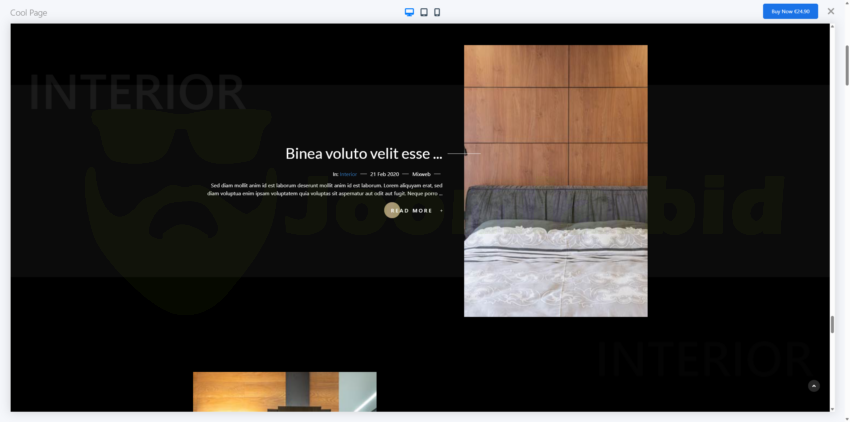Open the Read More link

pyautogui.click(x=412, y=211)
